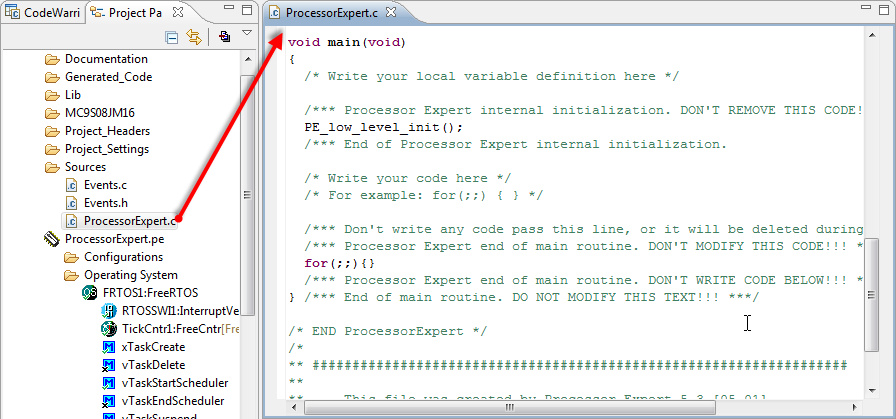The width and height of the screenshot is (896, 419).
Task: Select the ProcessorExpert.c editor tab
Action: (x=330, y=13)
